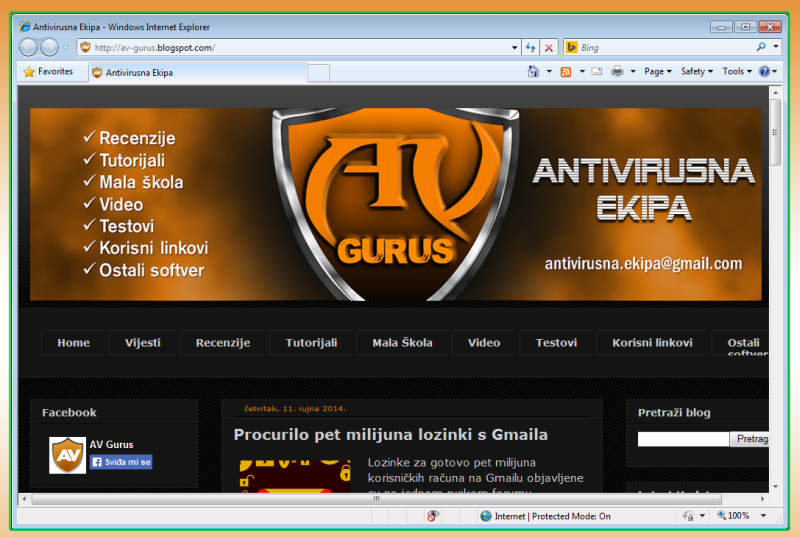Viewport: 800px width, 537px height.
Task: Click the AV Gurus Facebook page name
Action: (111, 444)
